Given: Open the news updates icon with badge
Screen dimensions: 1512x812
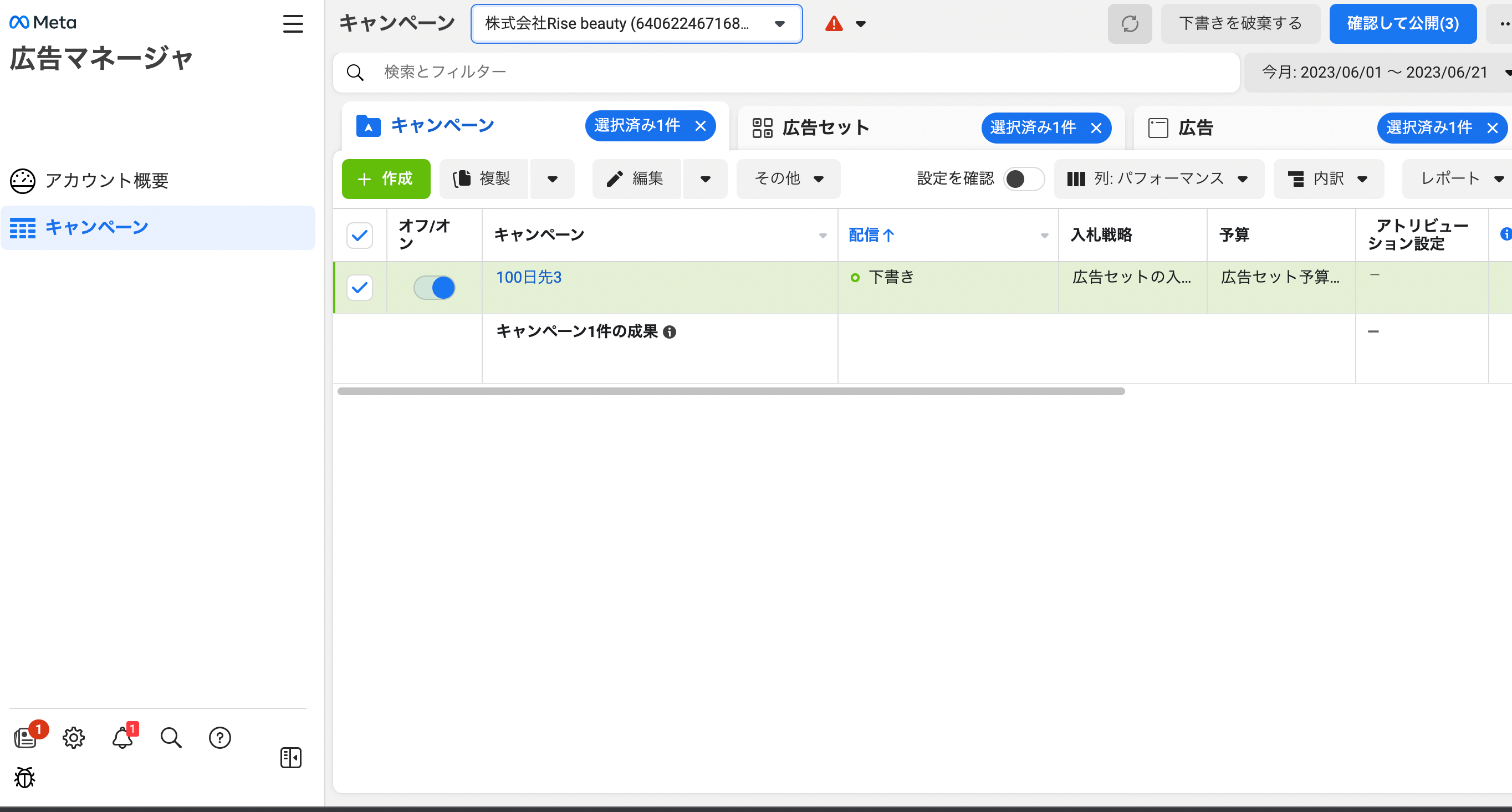Looking at the screenshot, I should point(25,737).
